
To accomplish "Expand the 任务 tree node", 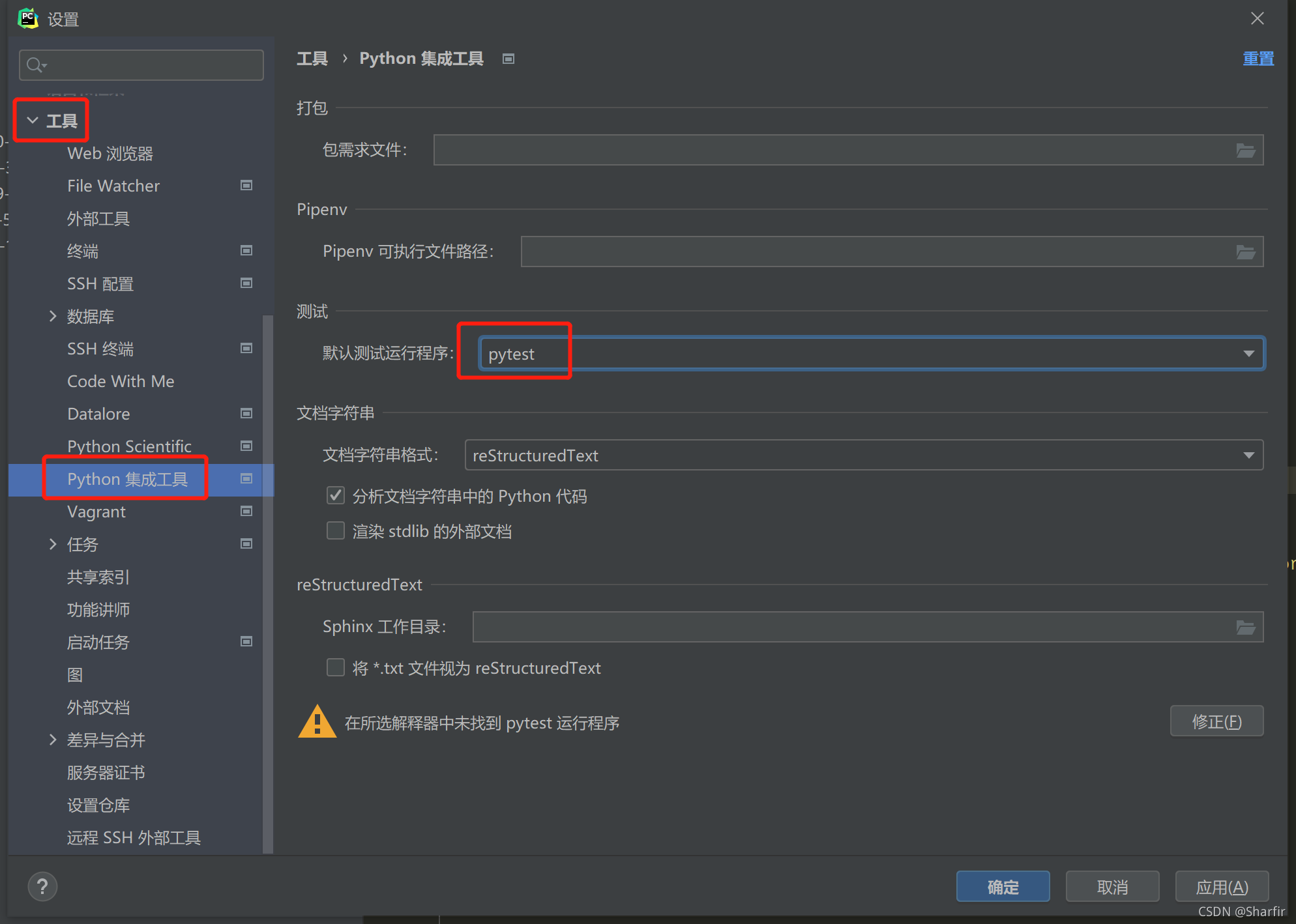I will pyautogui.click(x=53, y=544).
